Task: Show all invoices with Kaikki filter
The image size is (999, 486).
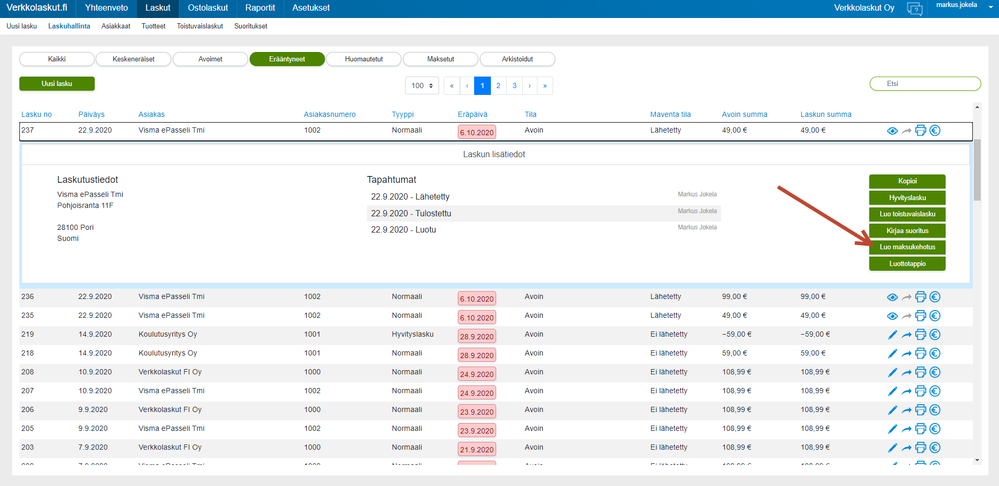Action: (57, 59)
